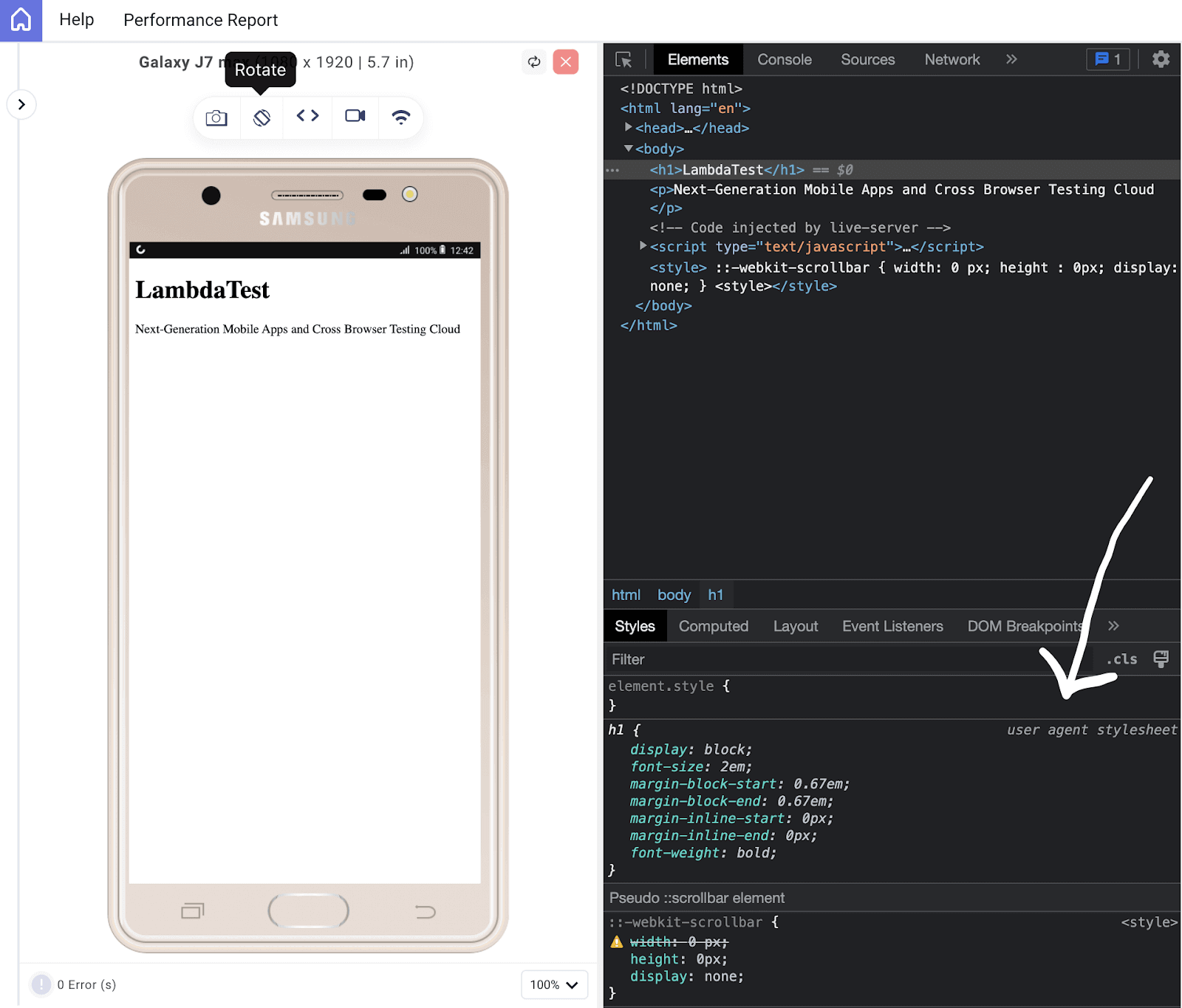Show more Styles pane tabs

(1113, 626)
